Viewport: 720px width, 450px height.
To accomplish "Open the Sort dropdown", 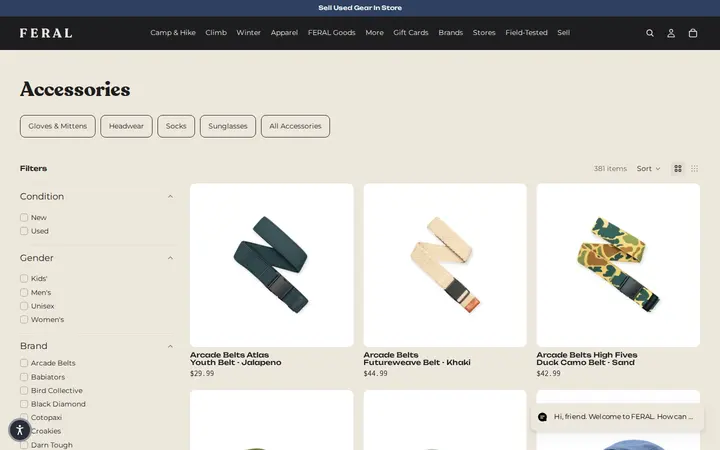I will pyautogui.click(x=648, y=169).
